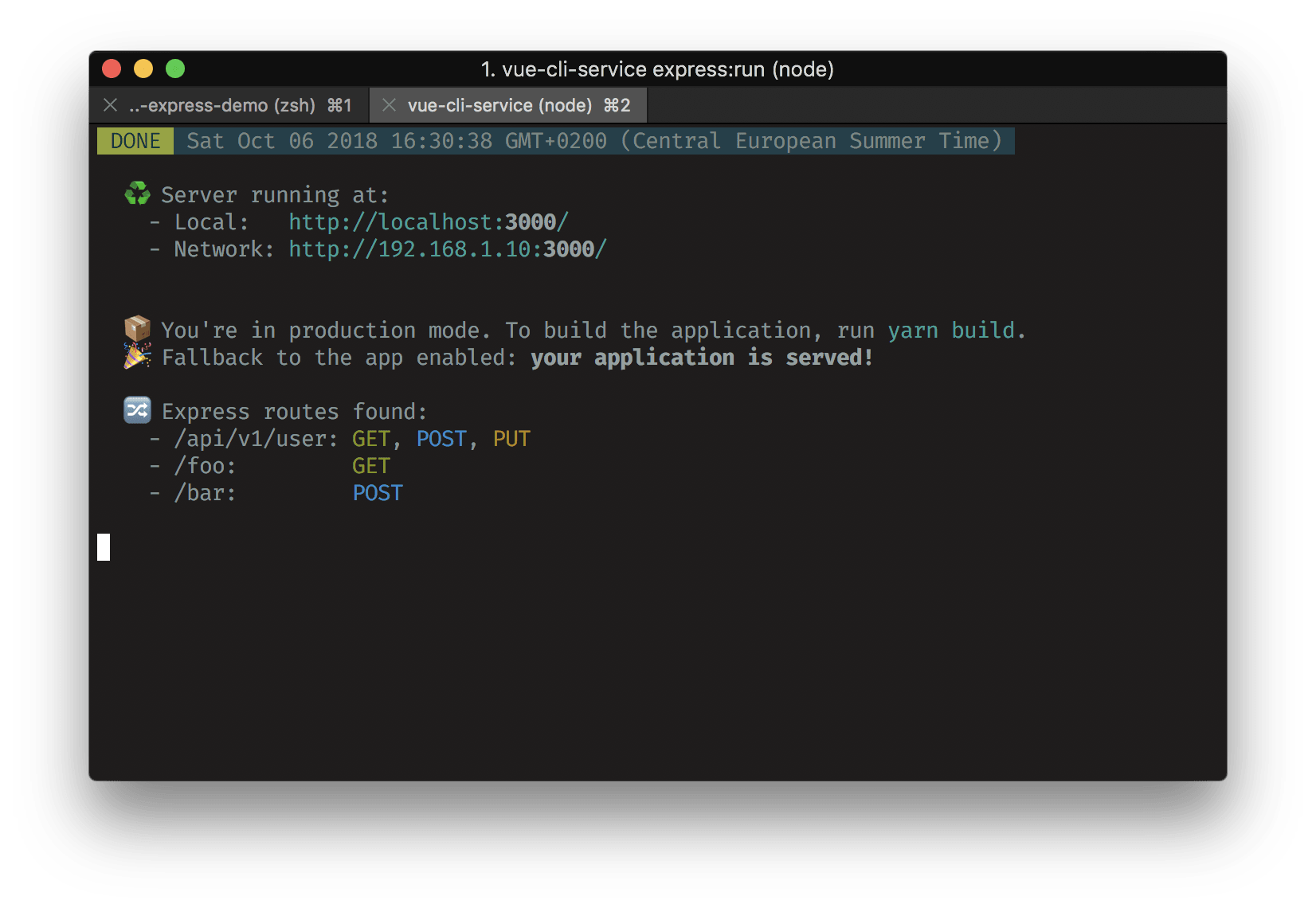Close the vue-cli-service (node) tab

click(389, 105)
